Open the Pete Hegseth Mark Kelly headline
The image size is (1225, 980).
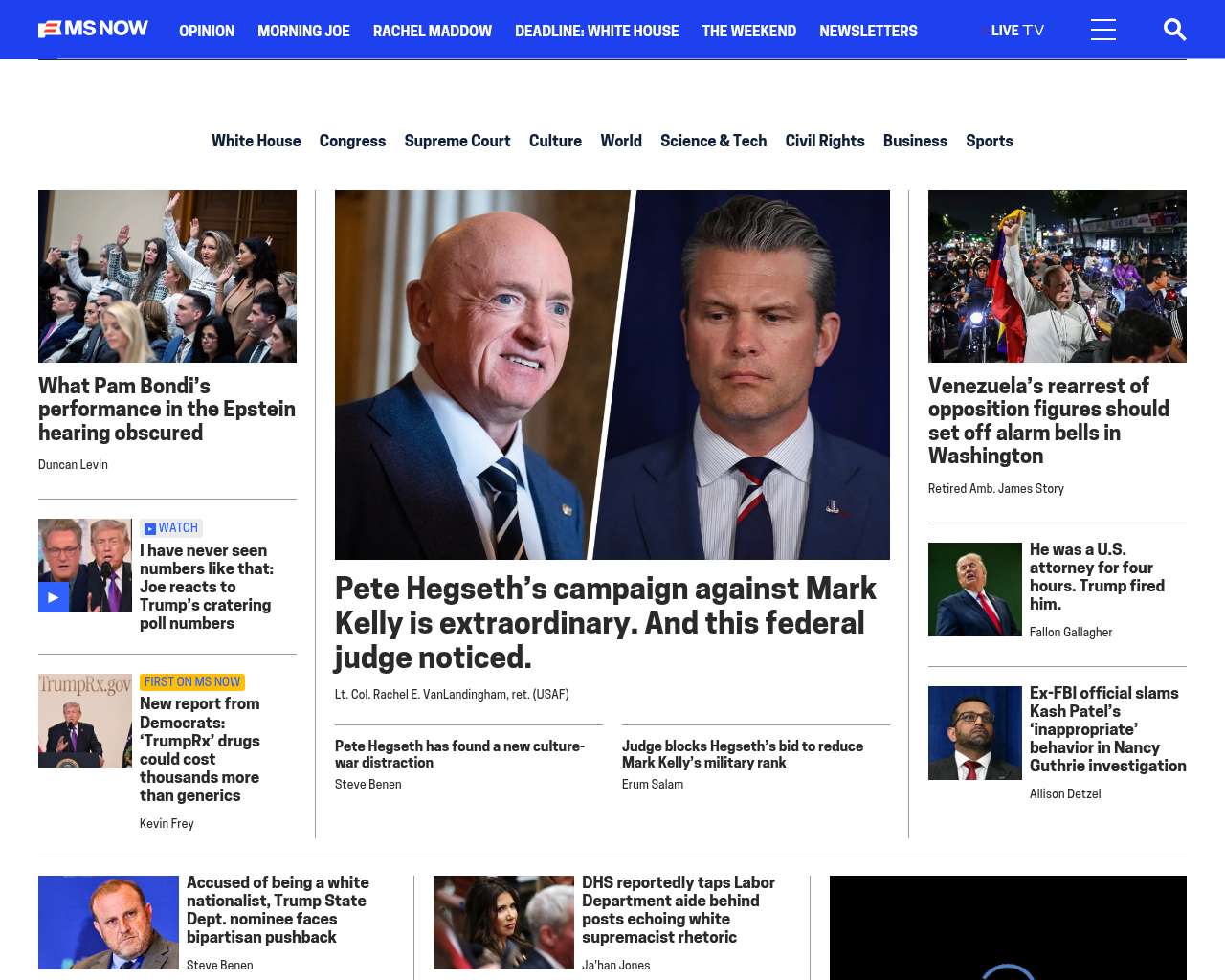605,622
